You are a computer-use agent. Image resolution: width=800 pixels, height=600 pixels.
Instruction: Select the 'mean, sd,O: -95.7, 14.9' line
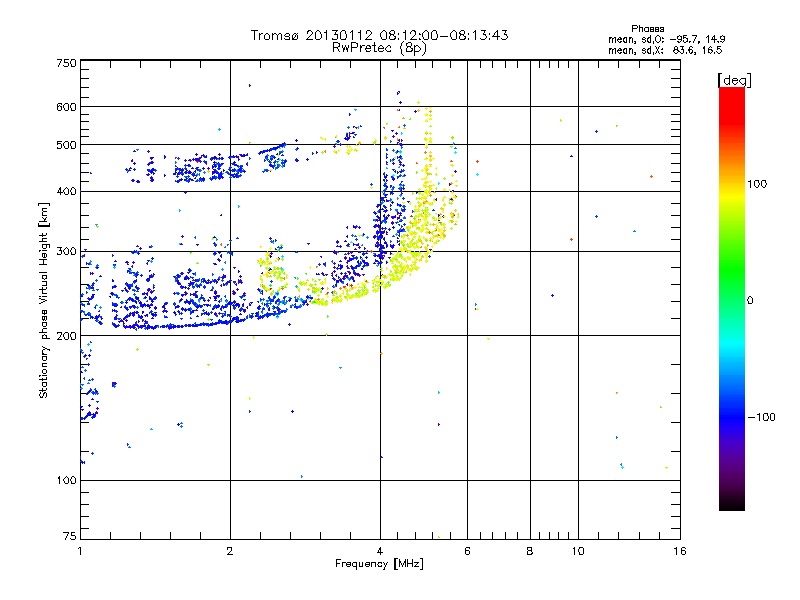666,39
